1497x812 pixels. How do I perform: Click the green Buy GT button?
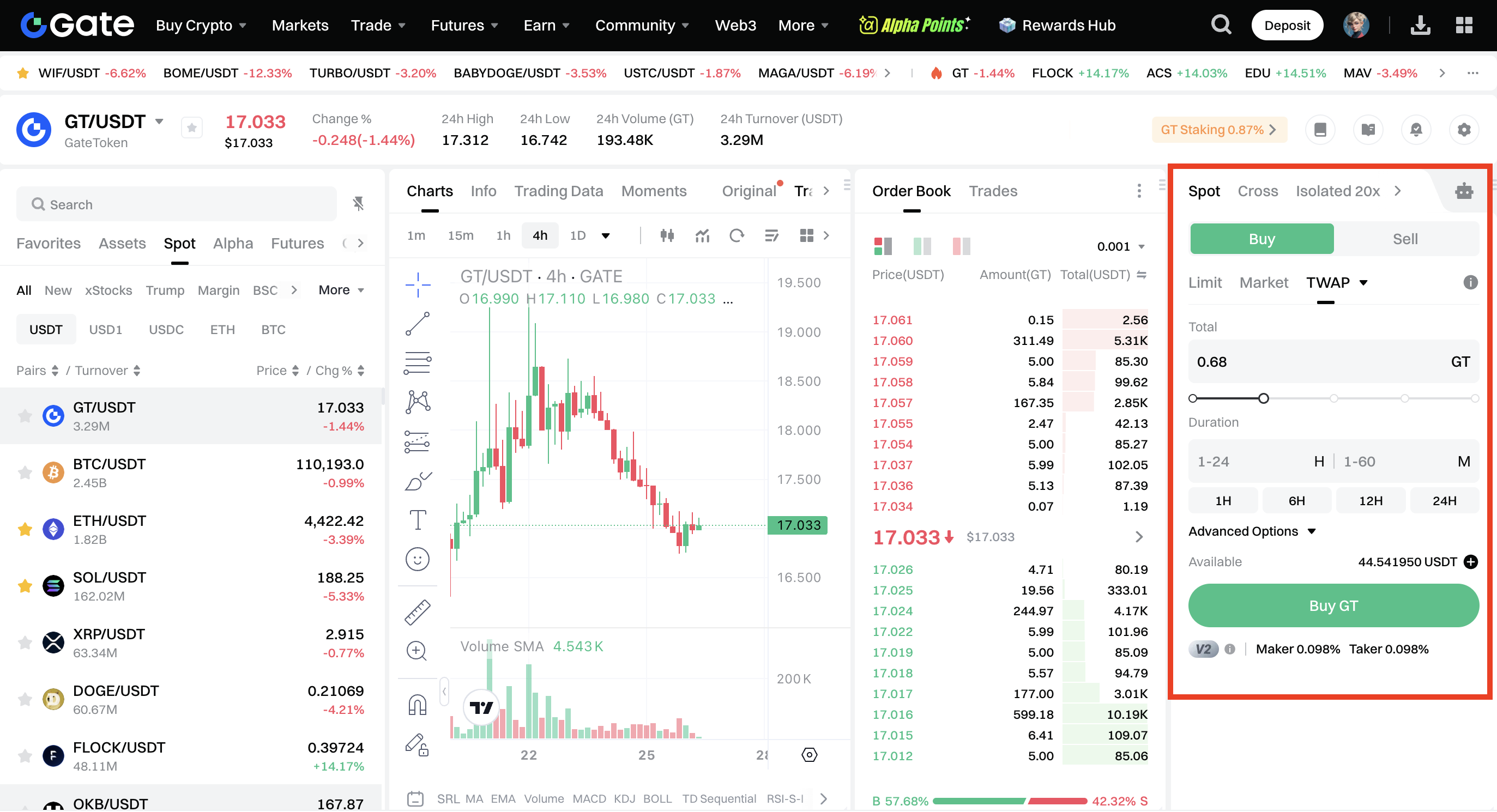pyautogui.click(x=1333, y=606)
